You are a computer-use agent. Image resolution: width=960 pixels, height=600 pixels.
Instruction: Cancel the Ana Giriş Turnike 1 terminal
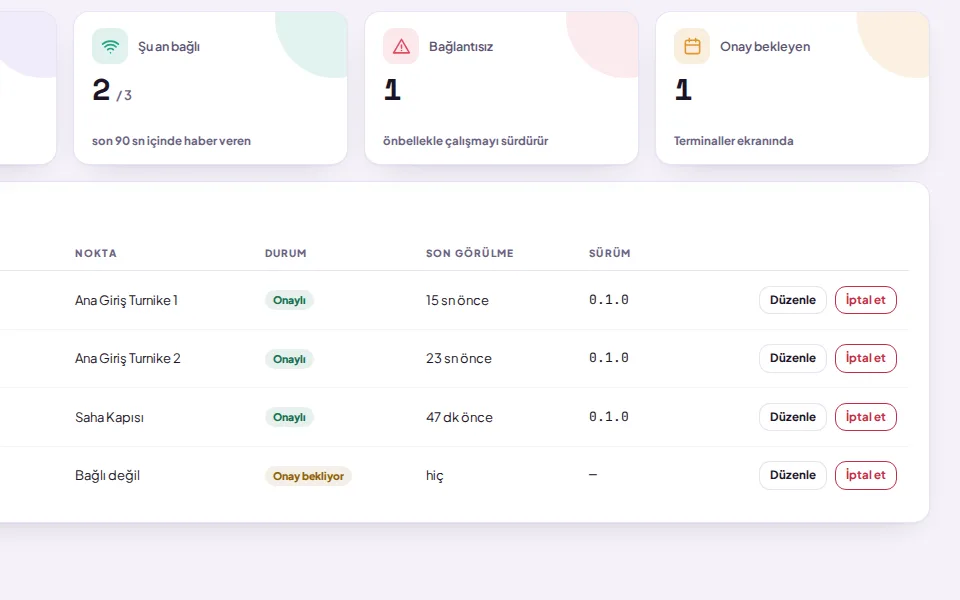click(x=866, y=300)
